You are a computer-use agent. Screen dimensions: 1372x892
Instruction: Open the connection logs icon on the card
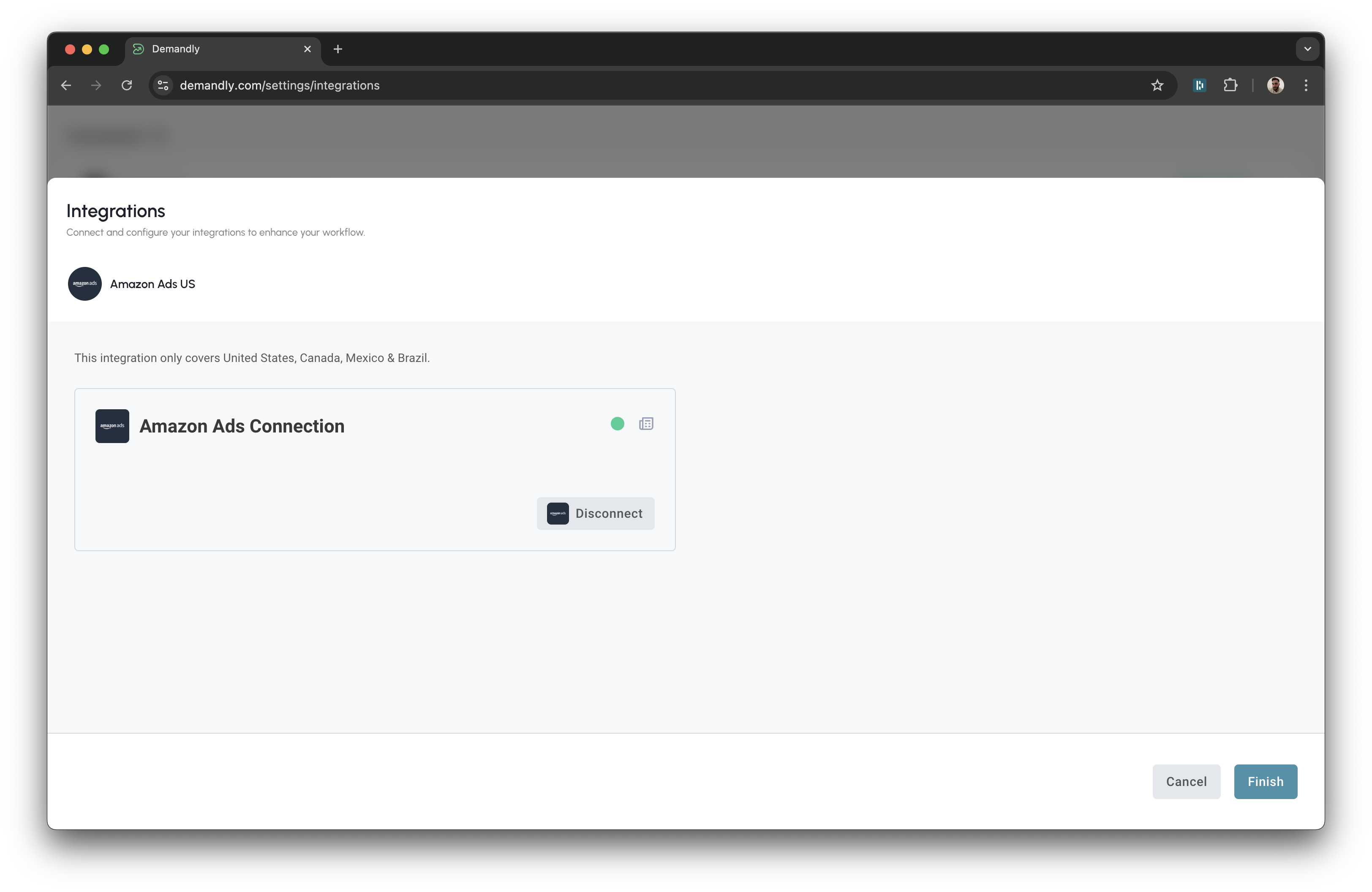tap(646, 424)
